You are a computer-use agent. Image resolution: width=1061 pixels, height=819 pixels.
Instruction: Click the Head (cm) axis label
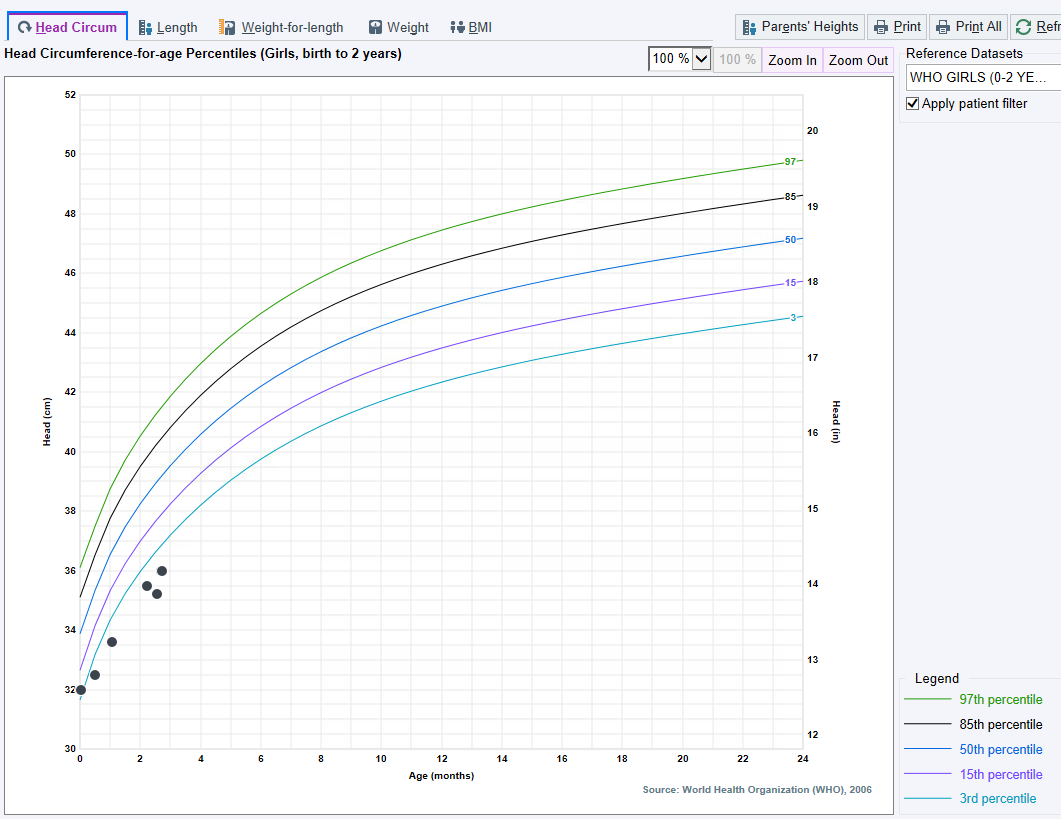click(47, 422)
